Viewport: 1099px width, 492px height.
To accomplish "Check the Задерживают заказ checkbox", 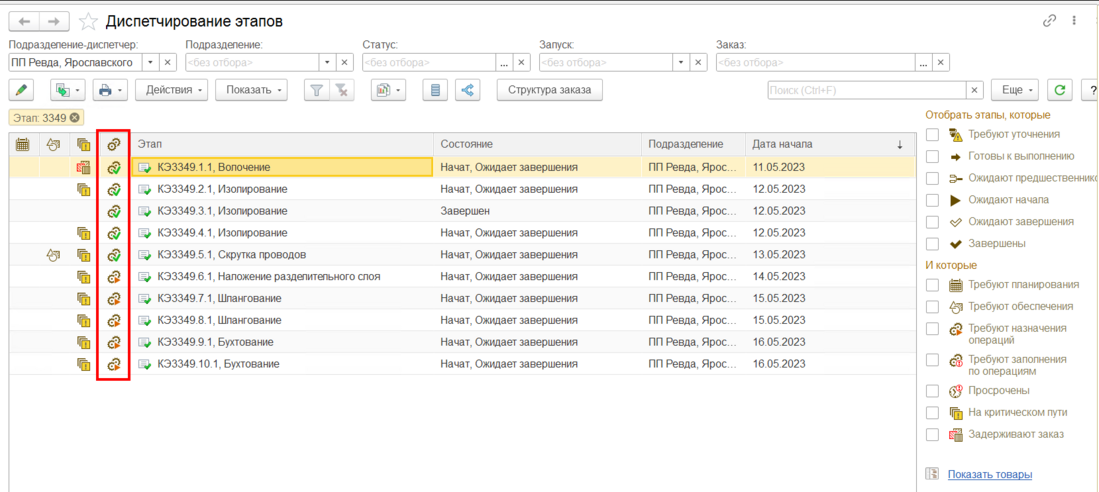I will (932, 434).
